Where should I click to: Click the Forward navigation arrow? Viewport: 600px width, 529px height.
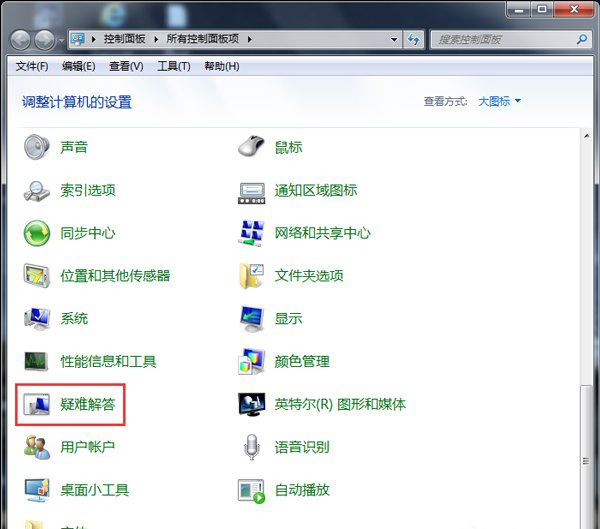pyautogui.click(x=45, y=40)
